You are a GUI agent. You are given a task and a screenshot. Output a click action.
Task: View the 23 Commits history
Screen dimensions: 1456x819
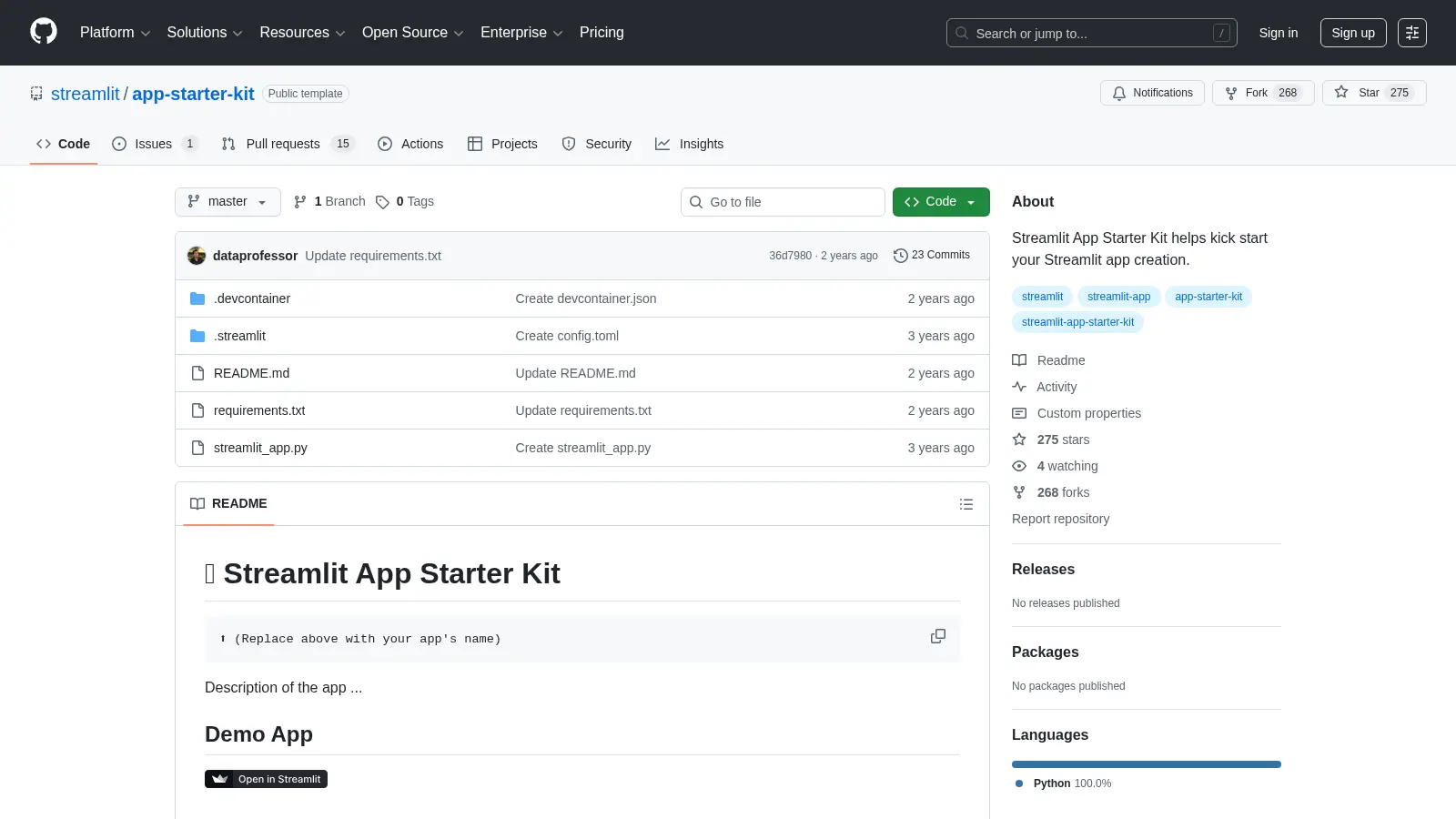coord(932,256)
